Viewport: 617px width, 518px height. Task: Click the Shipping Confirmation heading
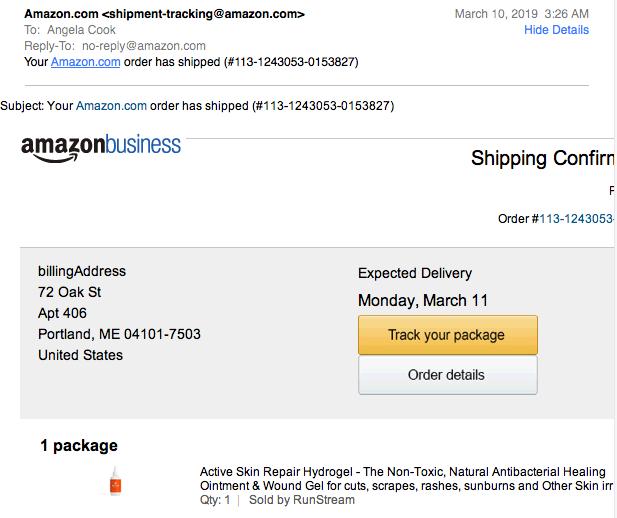(543, 158)
